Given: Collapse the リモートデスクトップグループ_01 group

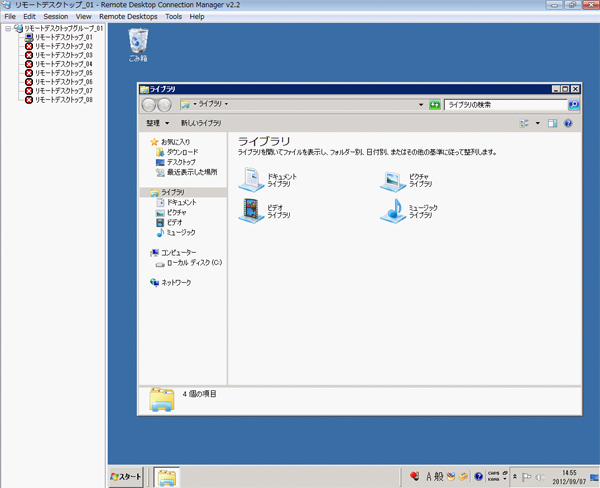Looking at the screenshot, I should click(8, 28).
